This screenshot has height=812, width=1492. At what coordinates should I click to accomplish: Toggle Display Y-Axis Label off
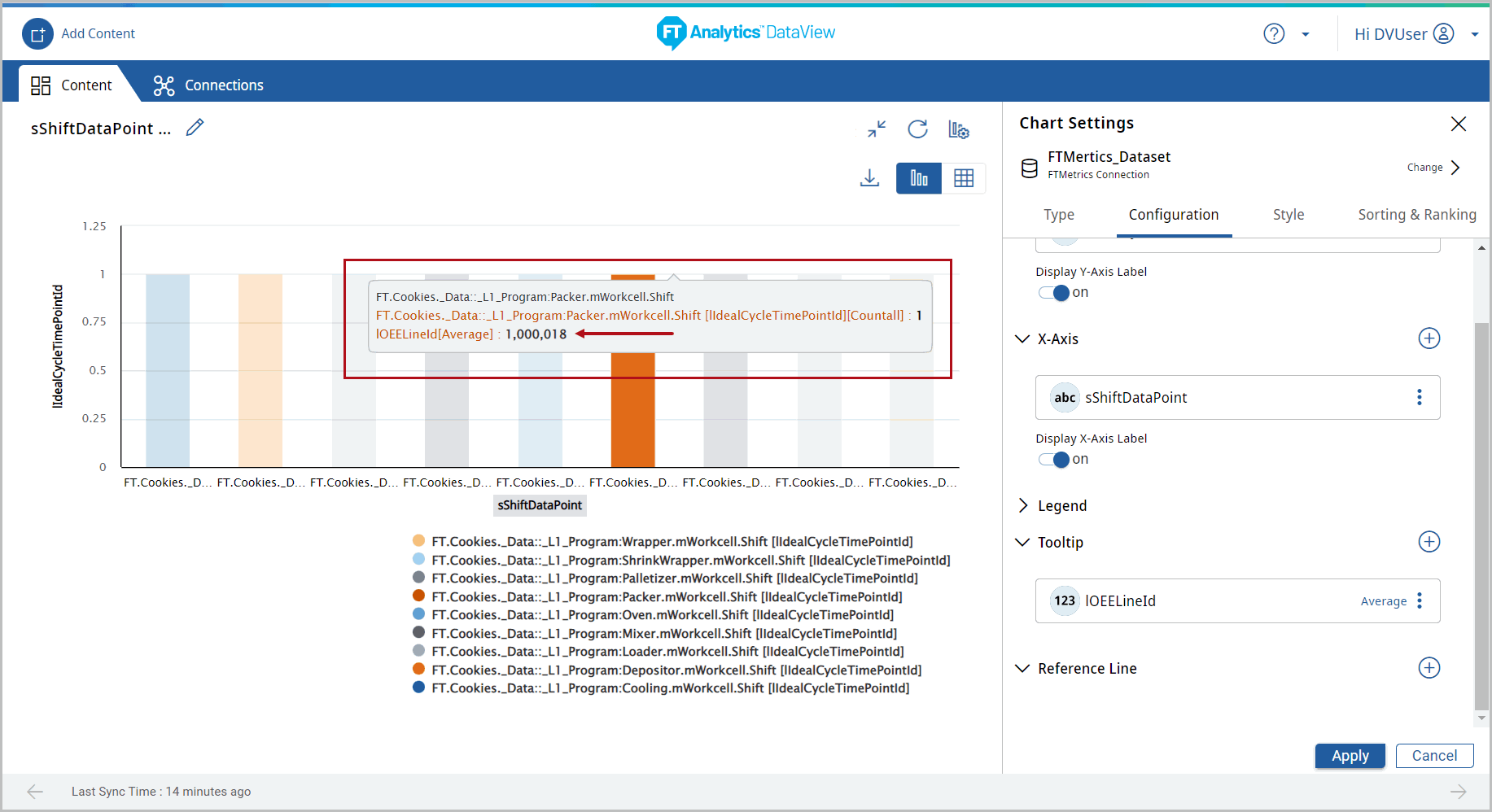pos(1053,293)
